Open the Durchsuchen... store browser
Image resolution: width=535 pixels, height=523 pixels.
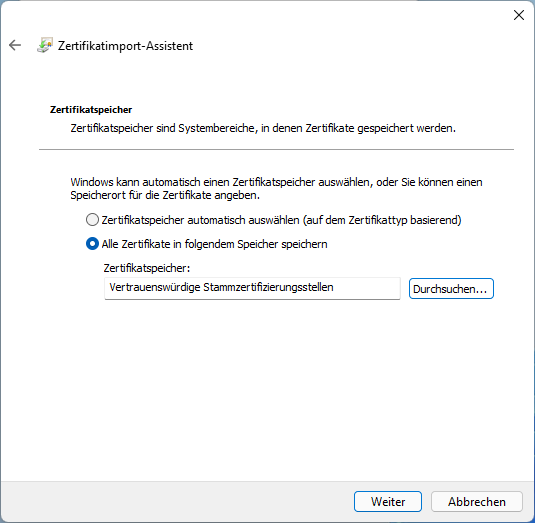pyautogui.click(x=451, y=289)
